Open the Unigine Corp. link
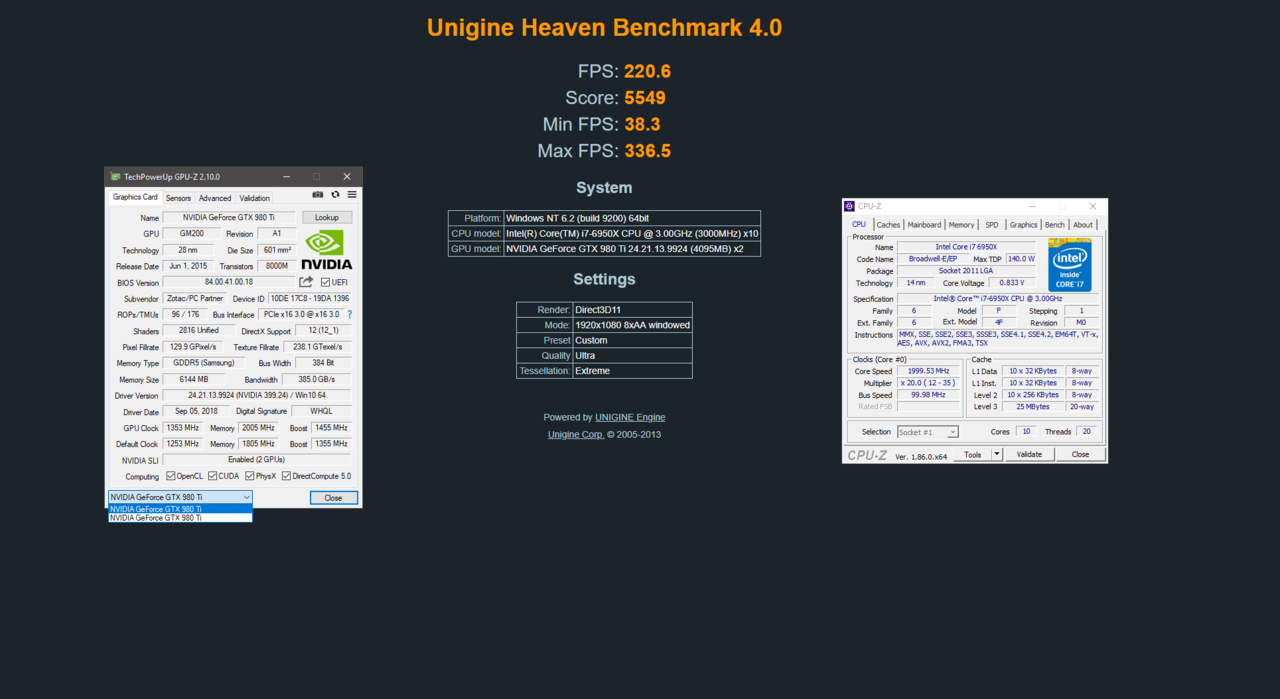Image resolution: width=1280 pixels, height=699 pixels. (576, 435)
